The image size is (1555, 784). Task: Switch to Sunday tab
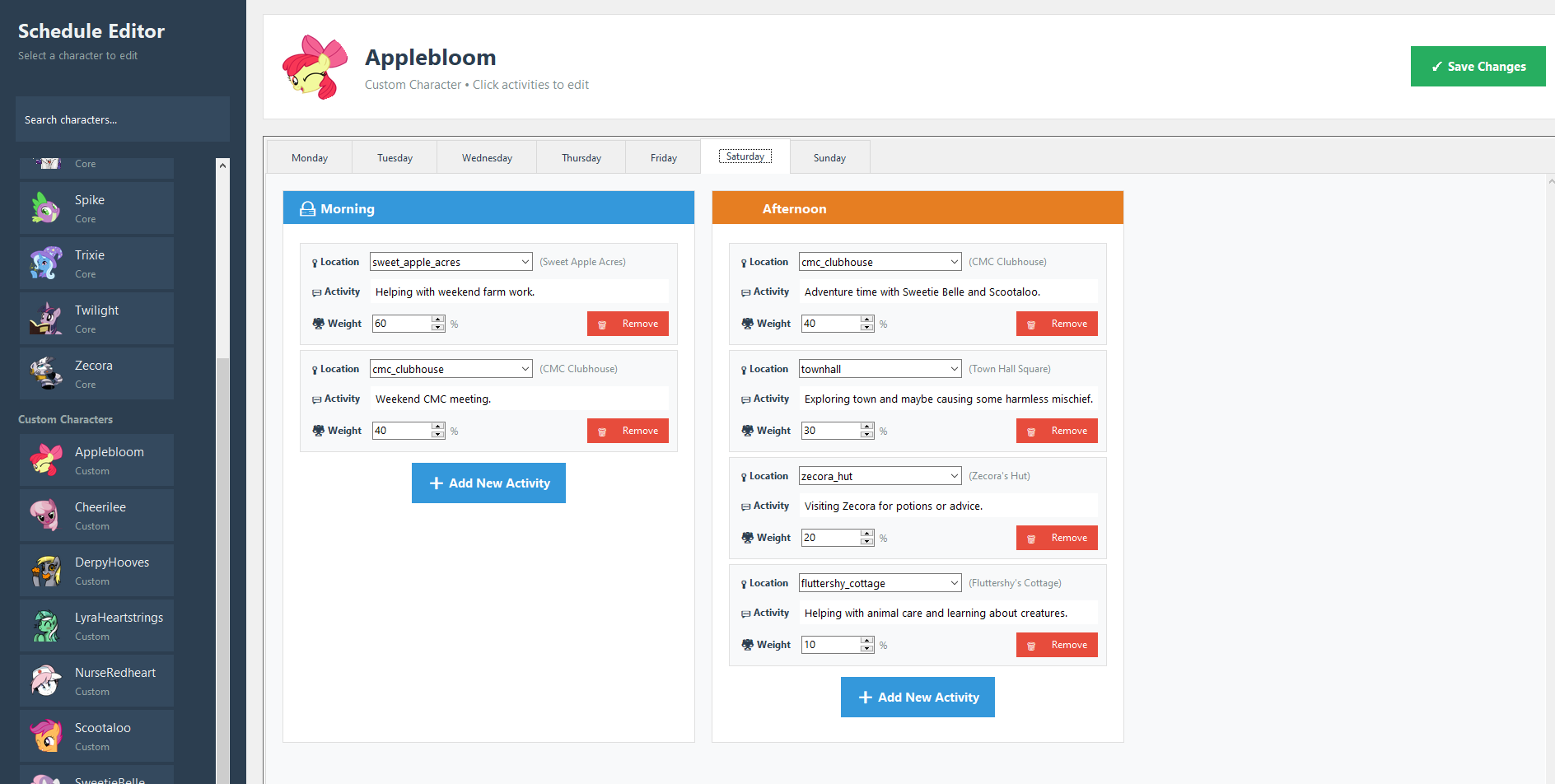[829, 157]
